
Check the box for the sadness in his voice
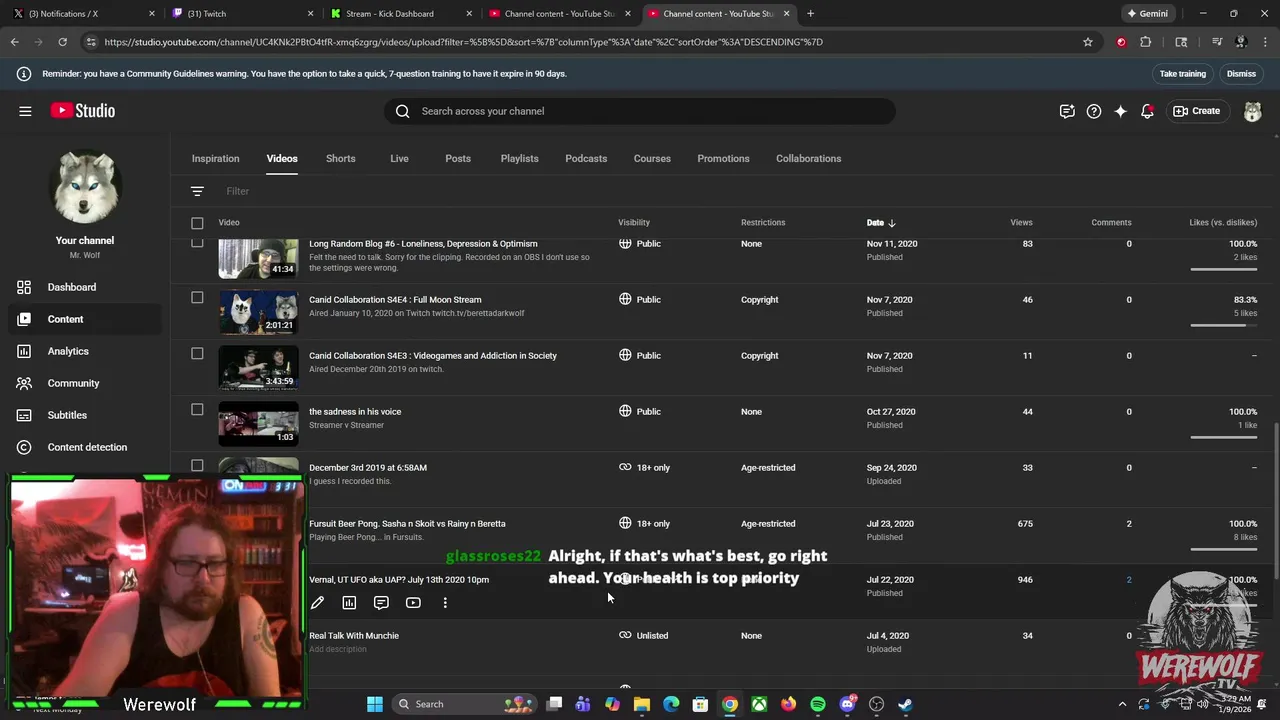197,409
